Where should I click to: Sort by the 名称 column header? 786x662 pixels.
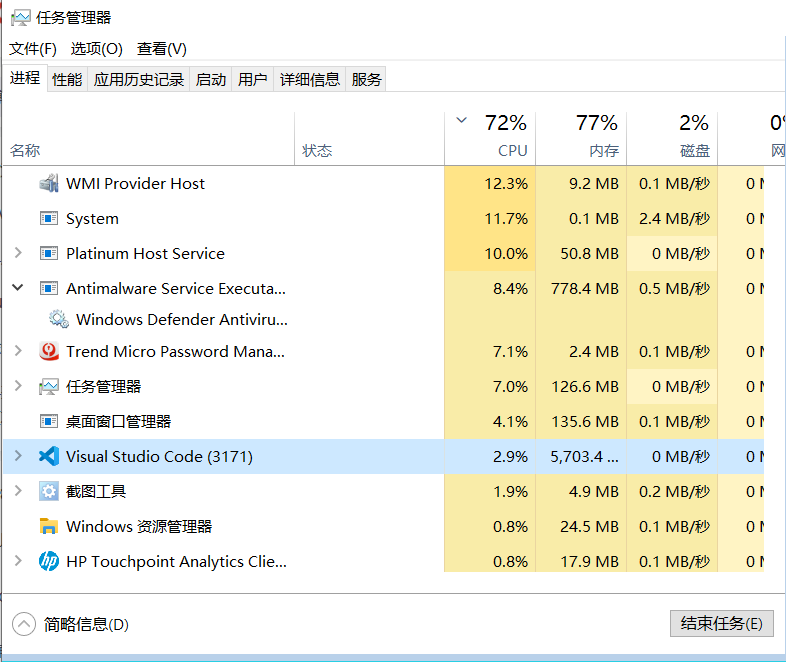coord(149,138)
